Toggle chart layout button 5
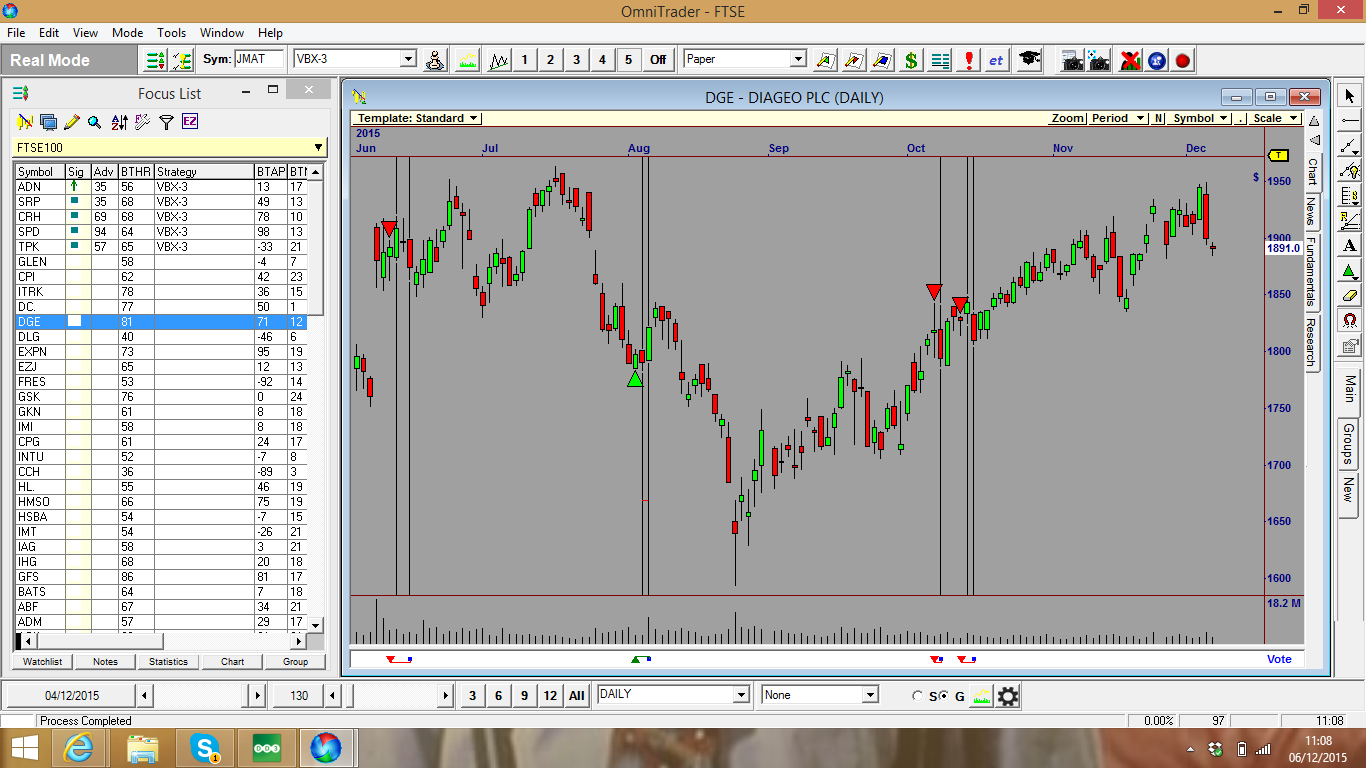This screenshot has height=768, width=1366. point(628,60)
